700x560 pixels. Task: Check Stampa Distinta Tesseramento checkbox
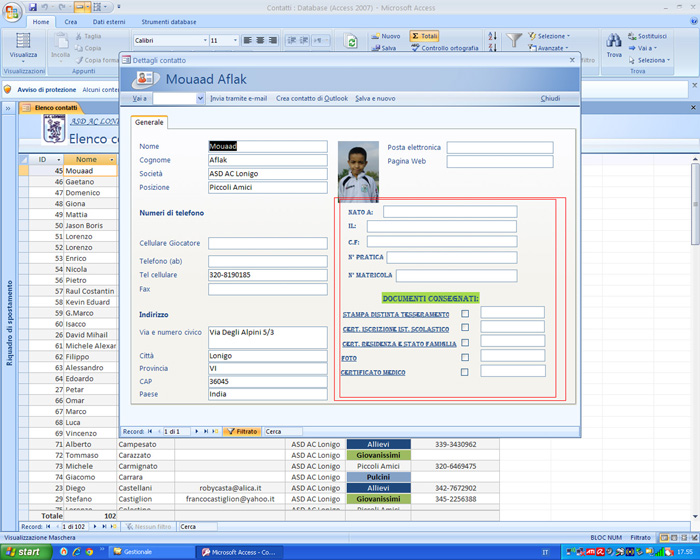[x=465, y=314]
